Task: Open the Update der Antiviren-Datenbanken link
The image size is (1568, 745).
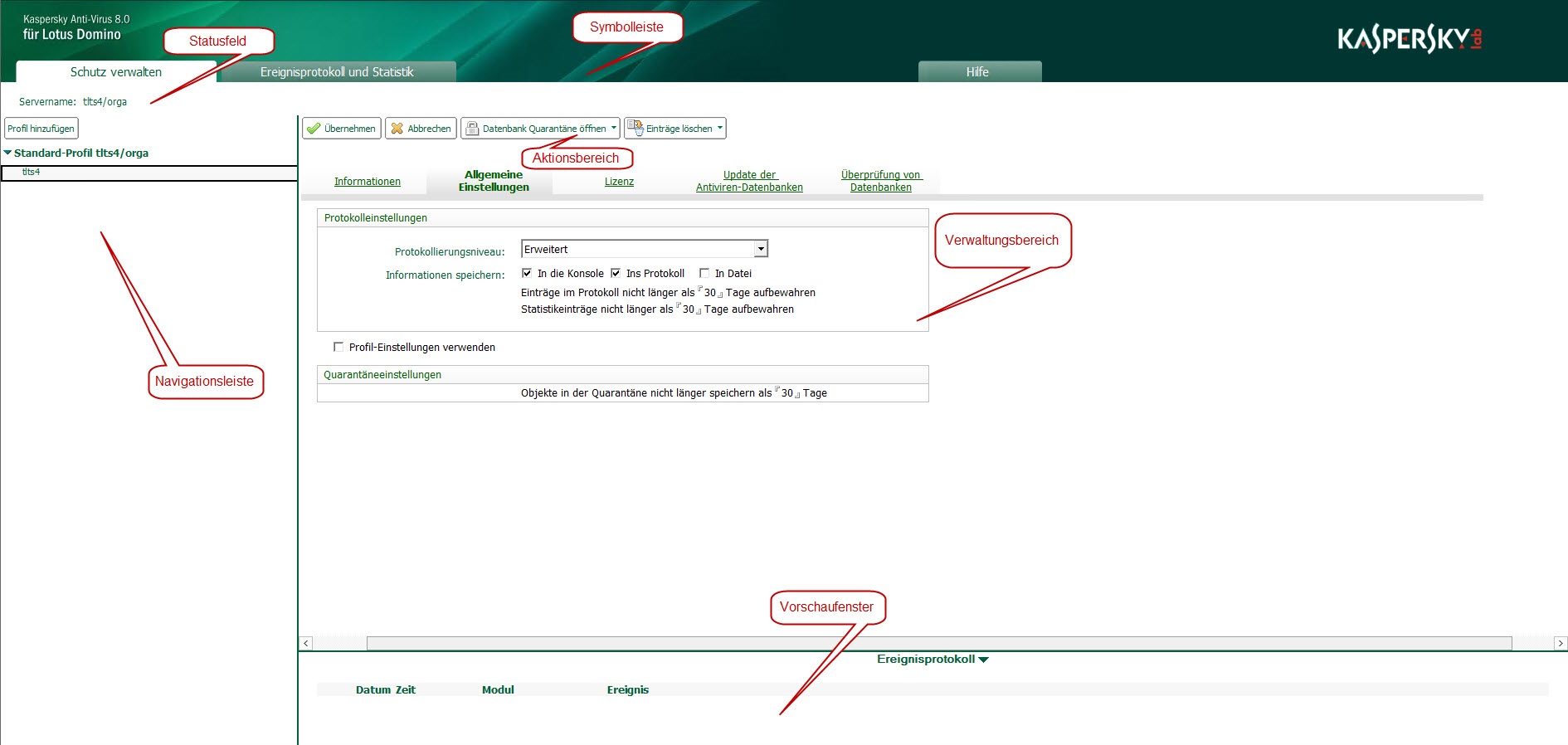Action: tap(749, 181)
